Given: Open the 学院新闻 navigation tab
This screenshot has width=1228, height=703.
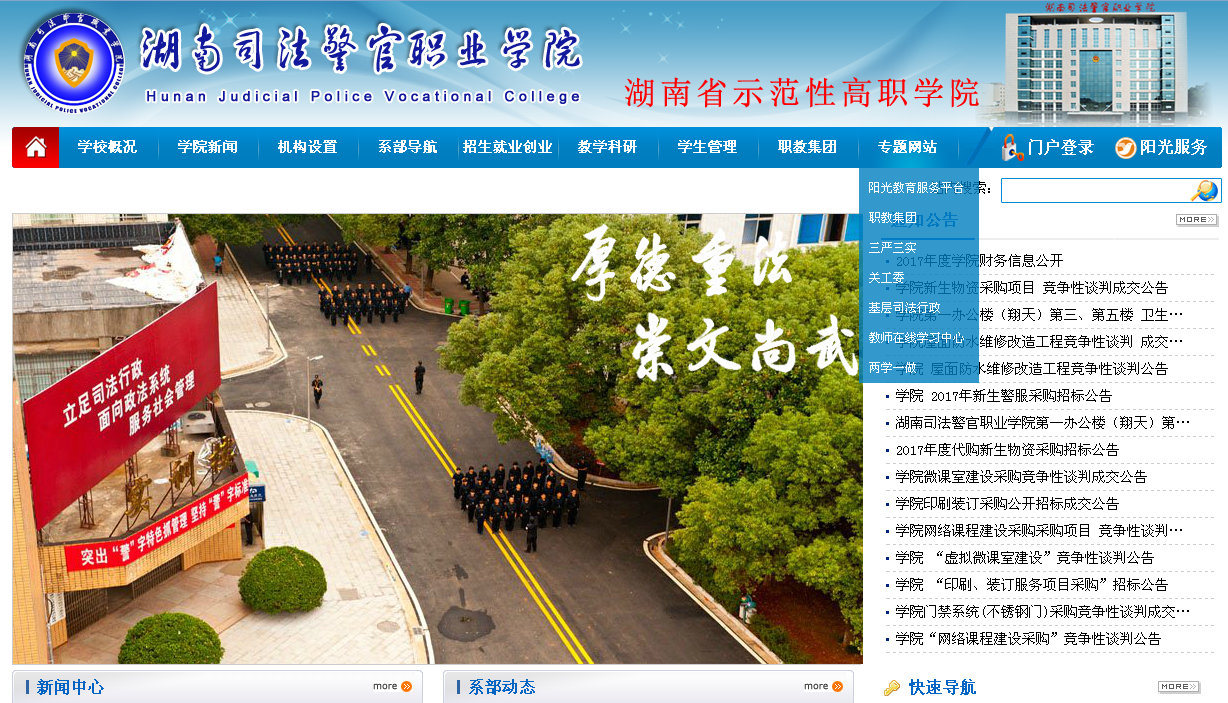Looking at the screenshot, I should point(207,147).
